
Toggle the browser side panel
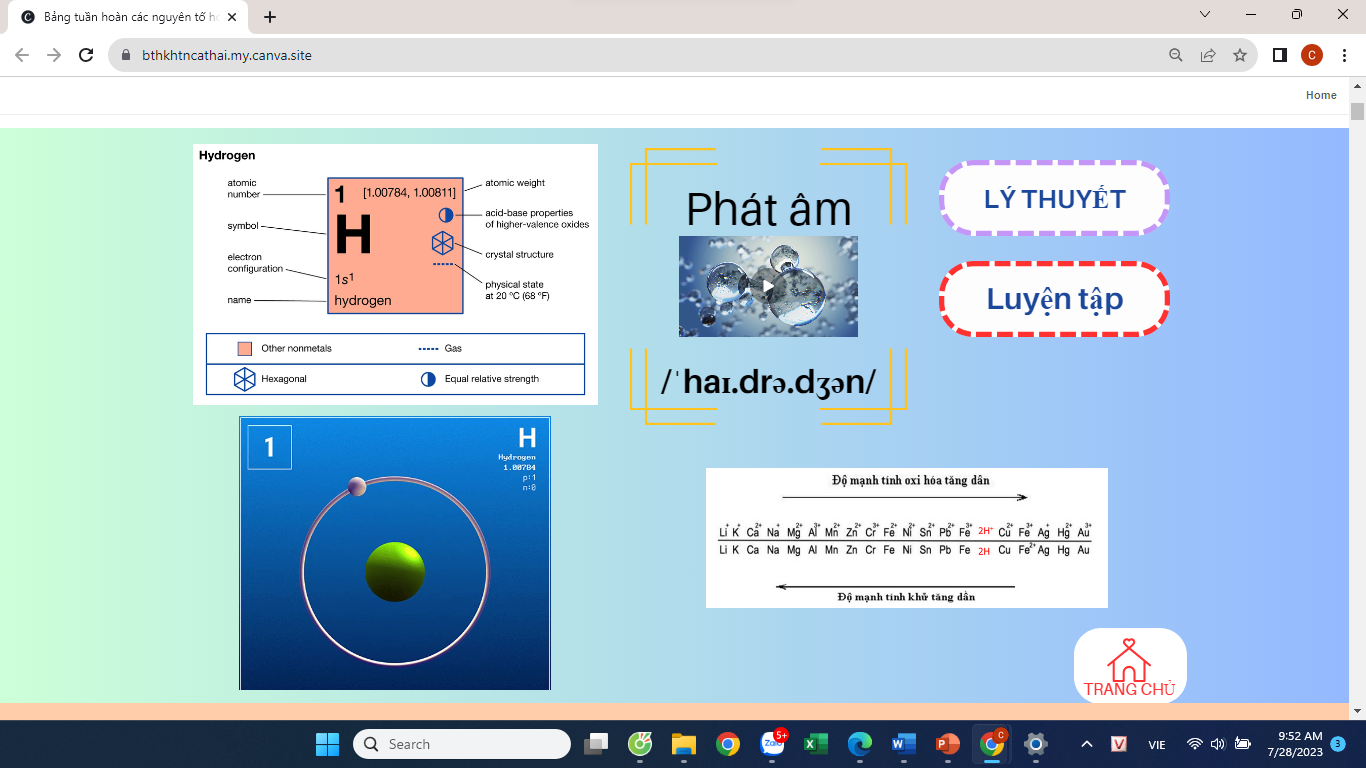1279,55
